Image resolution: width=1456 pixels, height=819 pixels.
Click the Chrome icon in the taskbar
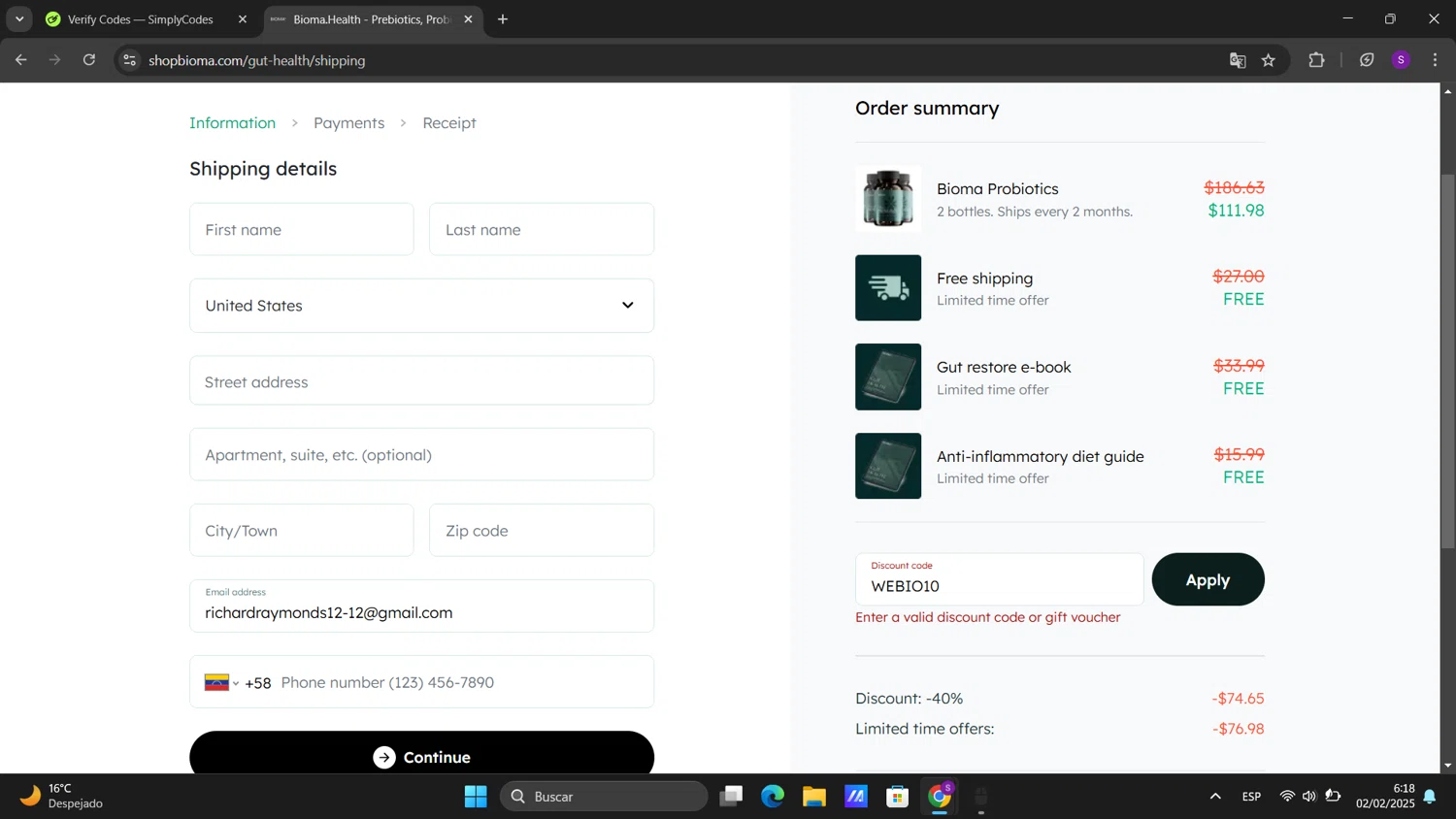[x=940, y=797]
